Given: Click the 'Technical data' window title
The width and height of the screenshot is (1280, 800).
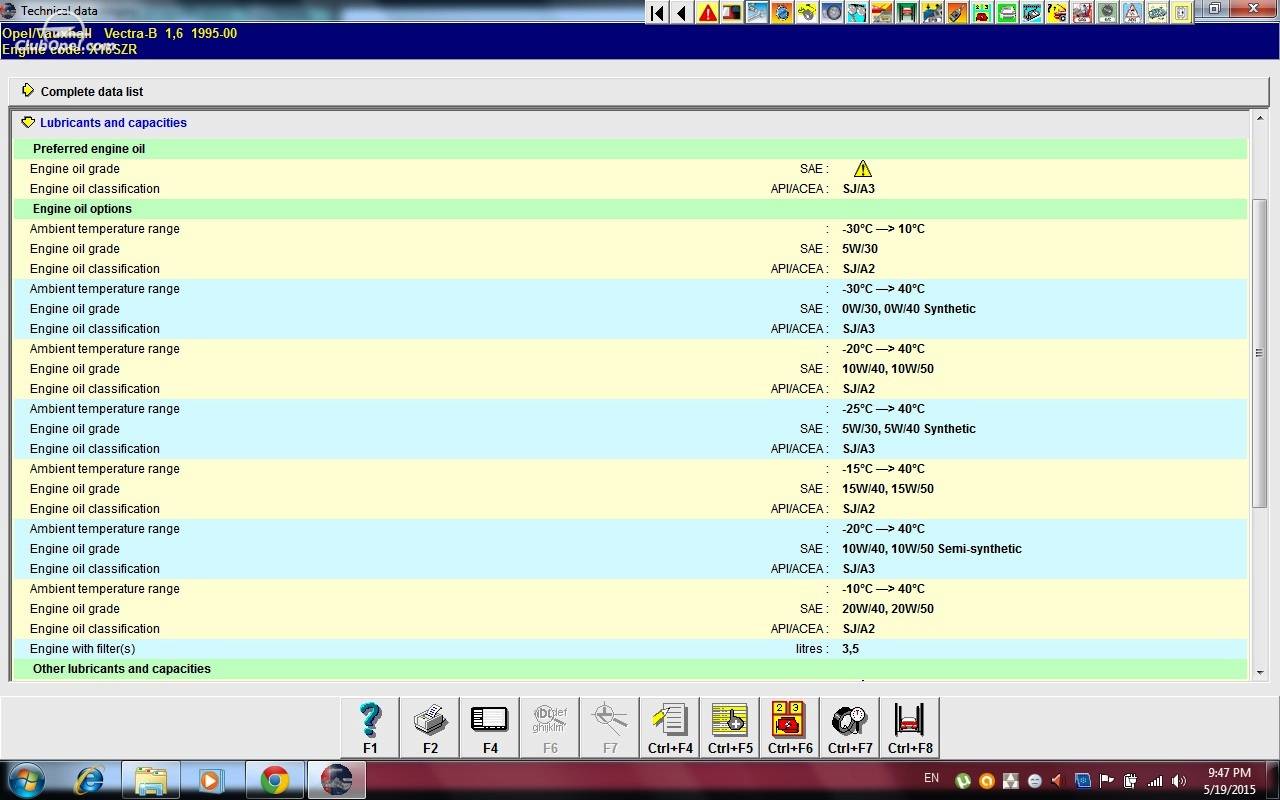Looking at the screenshot, I should 59,10.
